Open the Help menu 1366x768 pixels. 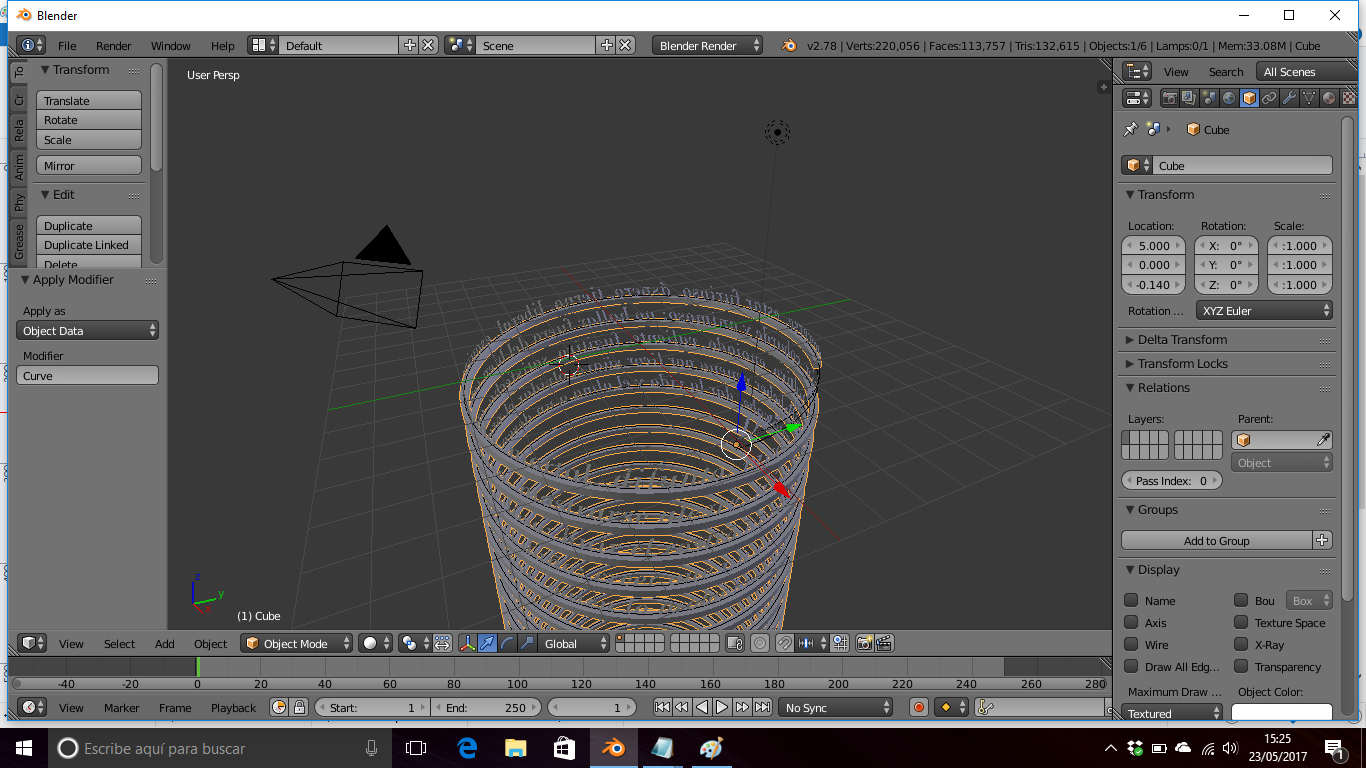point(223,45)
